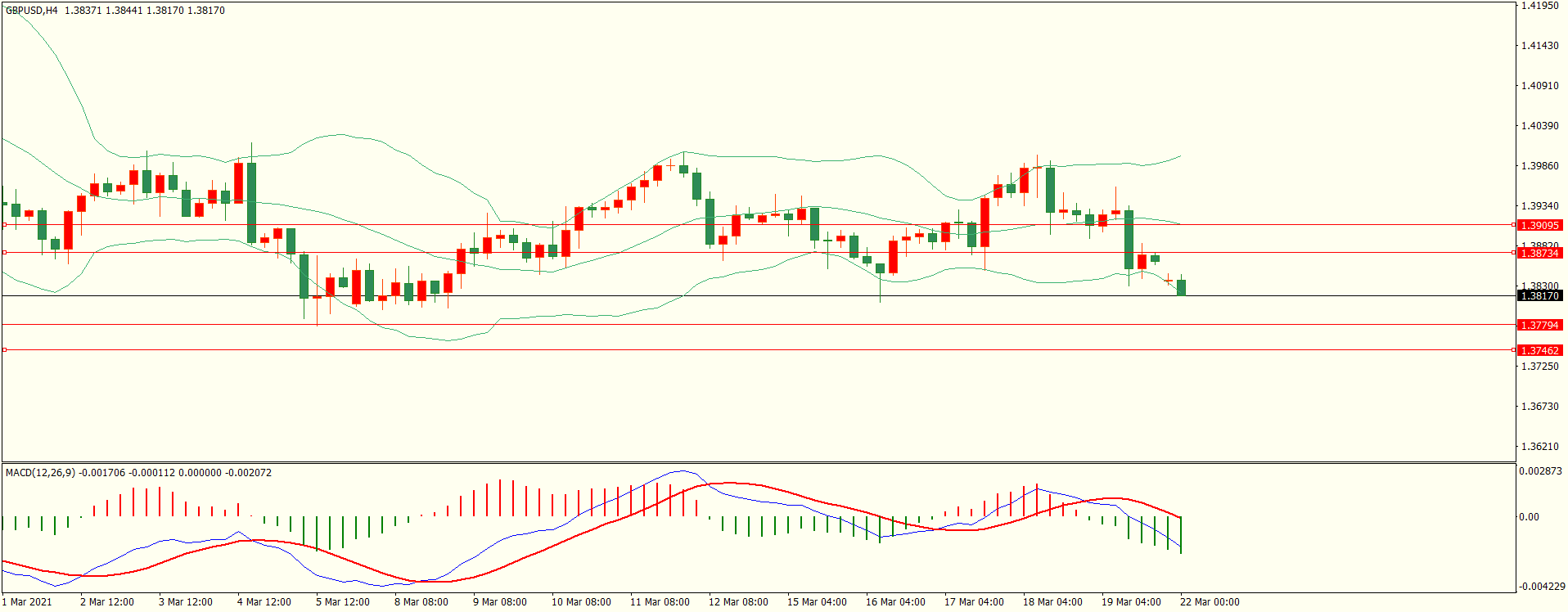Select the 0.002873 value on MACD scale
The height and width of the screenshot is (612, 1568).
pyautogui.click(x=1540, y=471)
